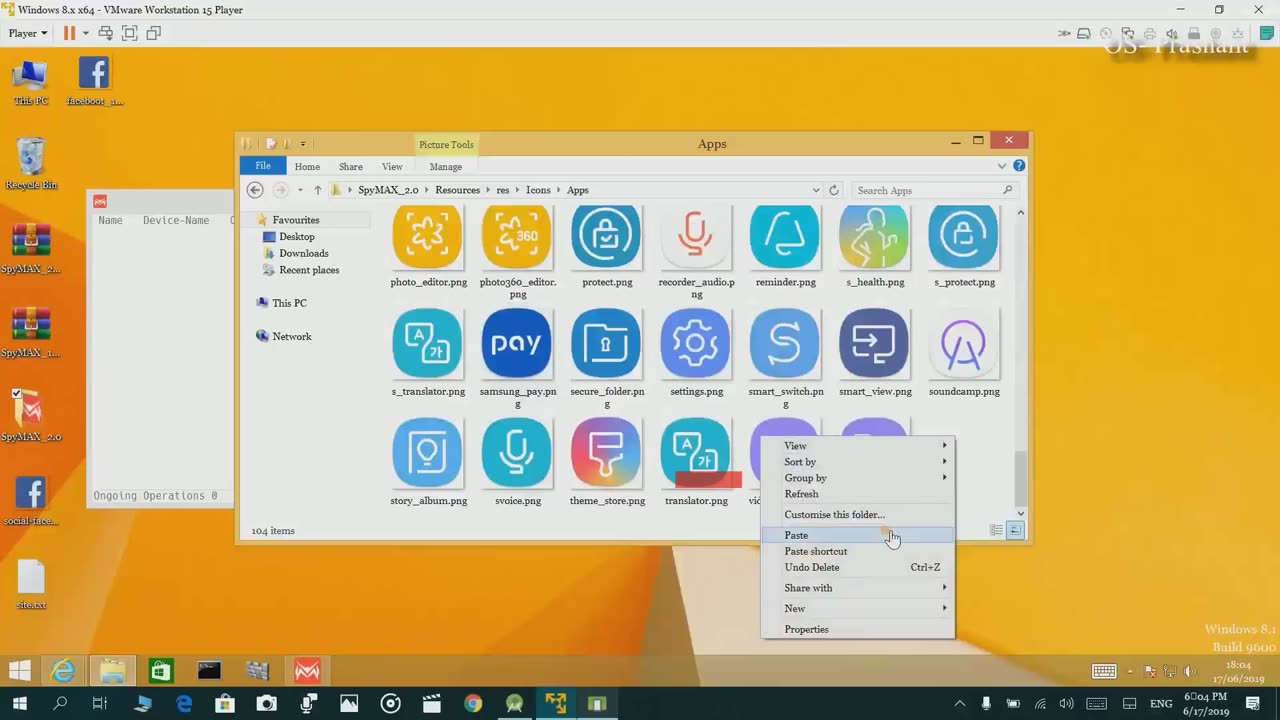
Task: Open Properties from the context menu
Action: [857, 629]
